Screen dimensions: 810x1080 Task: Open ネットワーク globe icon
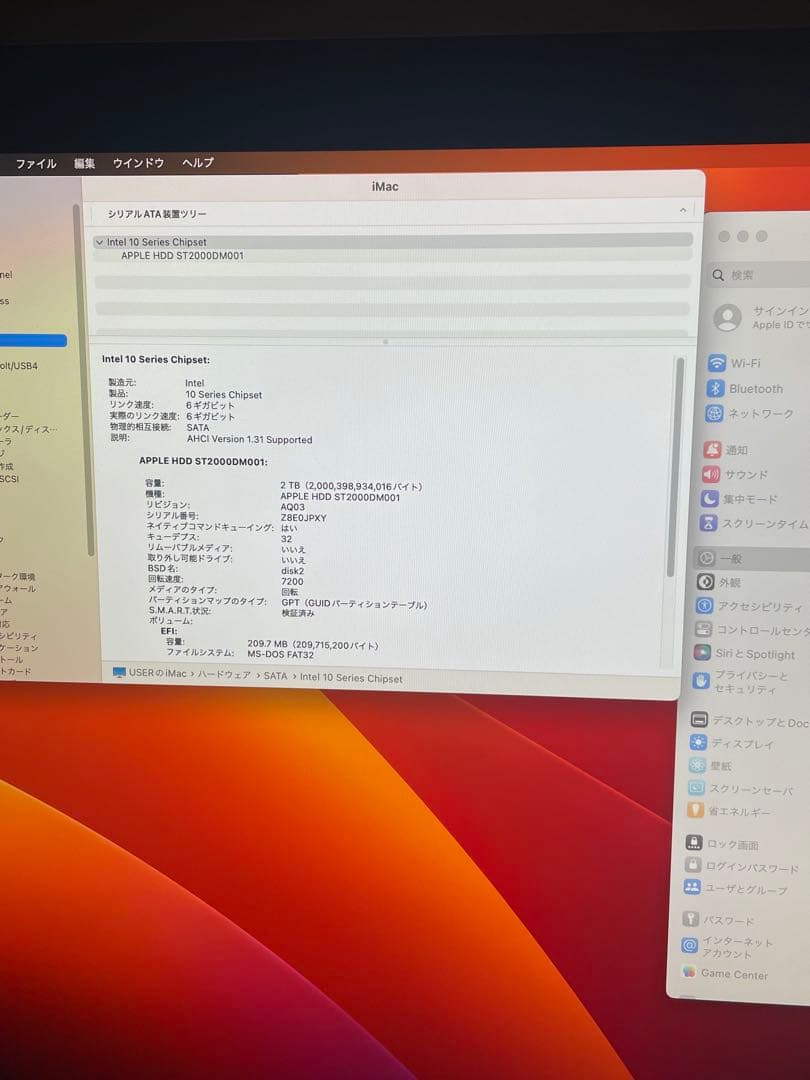714,413
